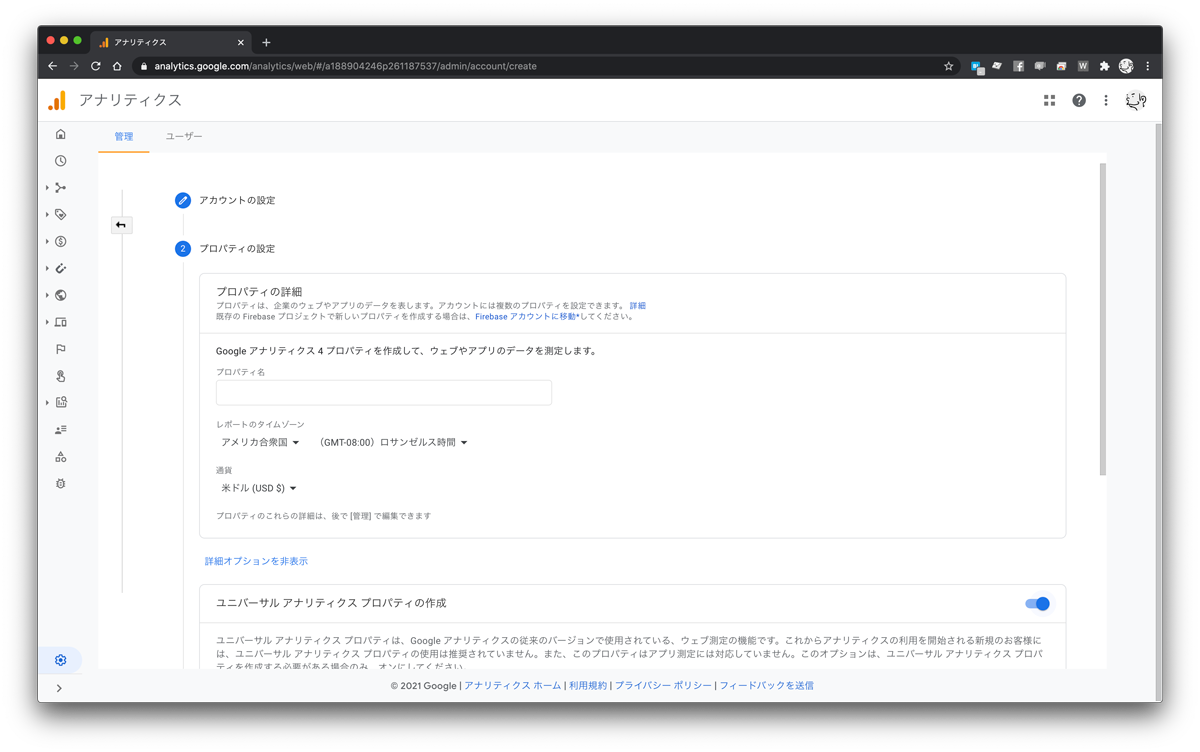Open the アメリカ合衆国 timezone country dropdown
This screenshot has height=752, width=1200.
point(261,441)
